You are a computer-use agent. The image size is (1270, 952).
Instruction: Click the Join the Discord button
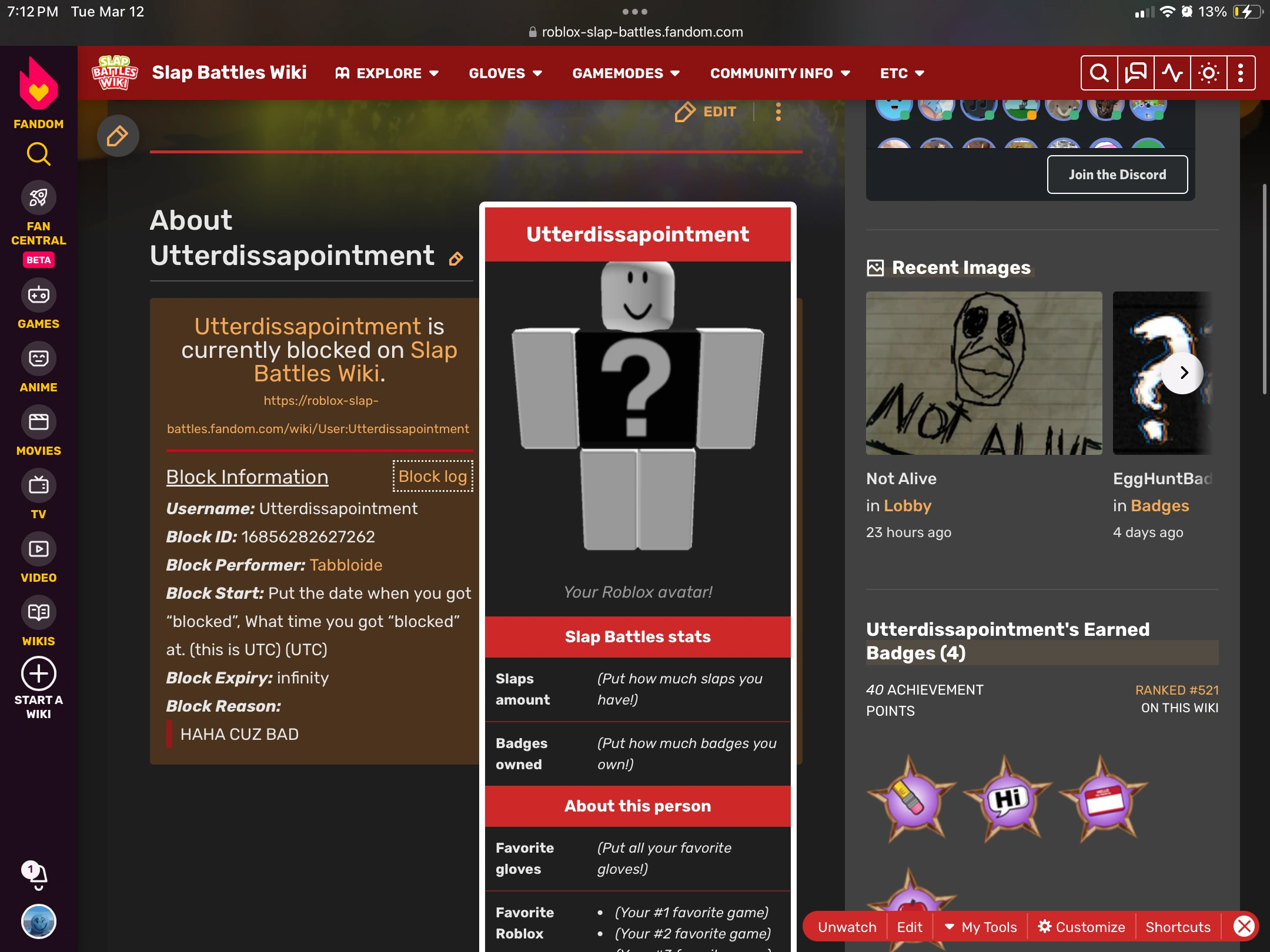tap(1117, 175)
